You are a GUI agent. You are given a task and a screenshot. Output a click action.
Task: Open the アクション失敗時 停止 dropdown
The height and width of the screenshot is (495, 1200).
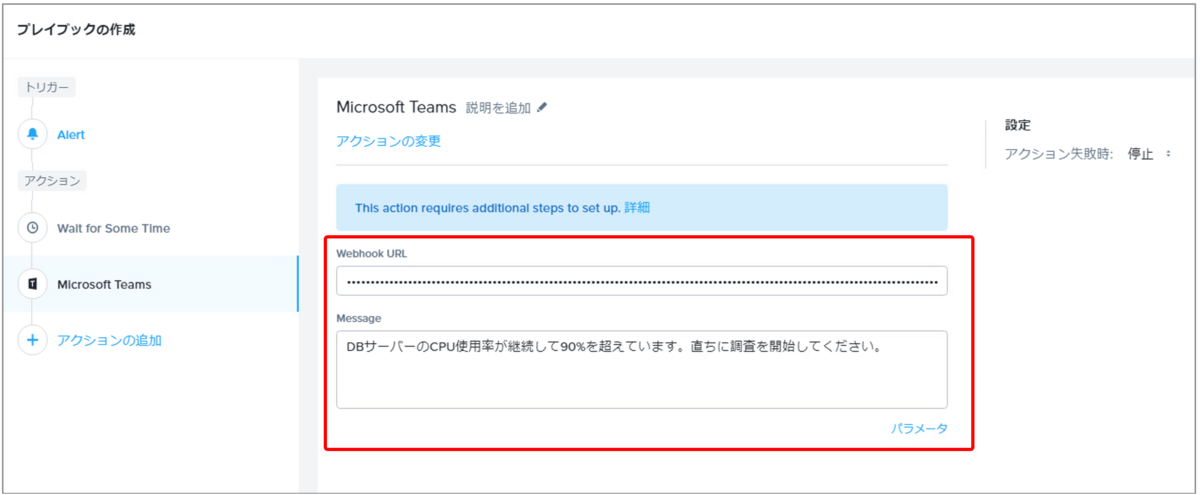coord(1150,154)
